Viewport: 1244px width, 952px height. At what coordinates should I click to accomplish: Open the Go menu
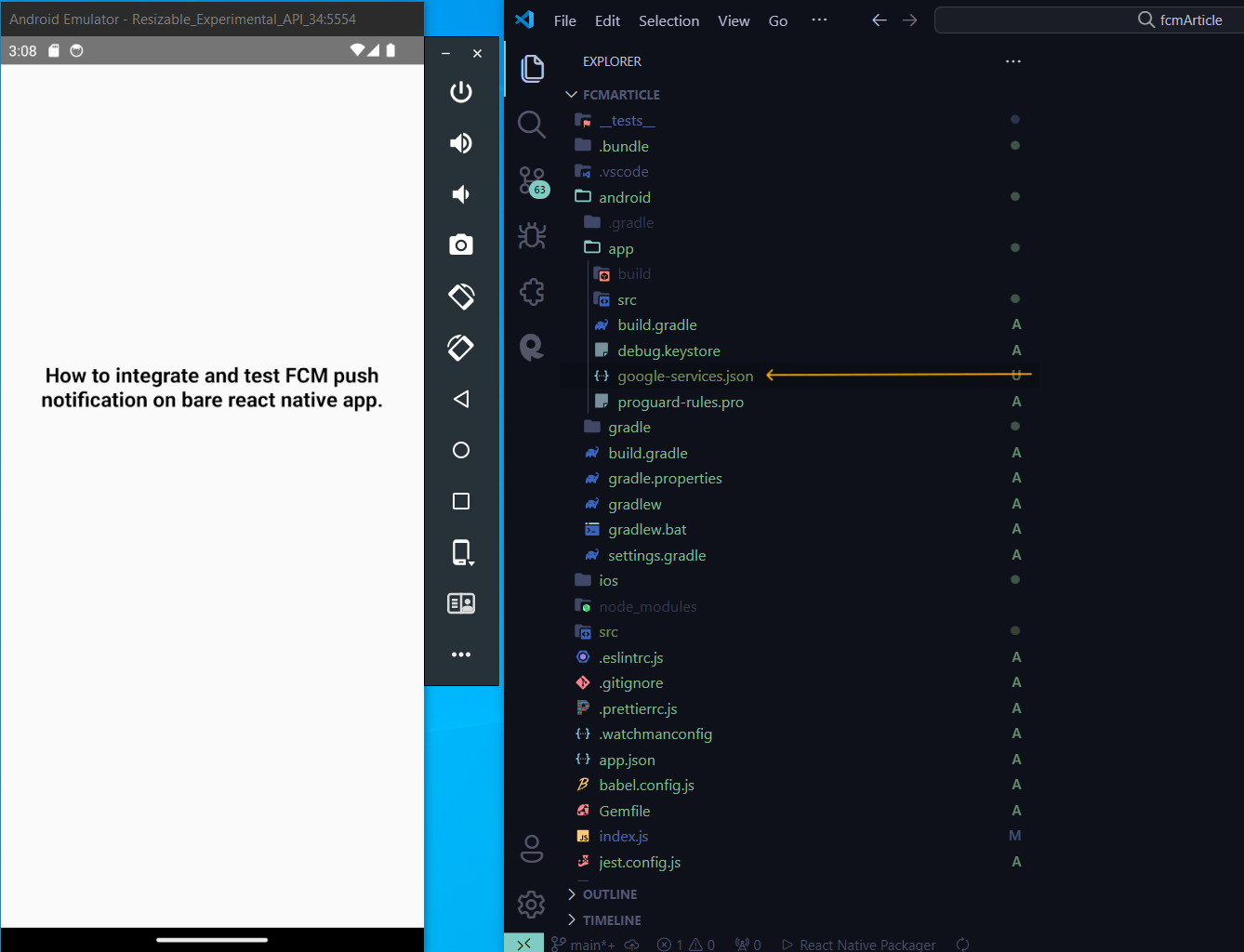778,20
